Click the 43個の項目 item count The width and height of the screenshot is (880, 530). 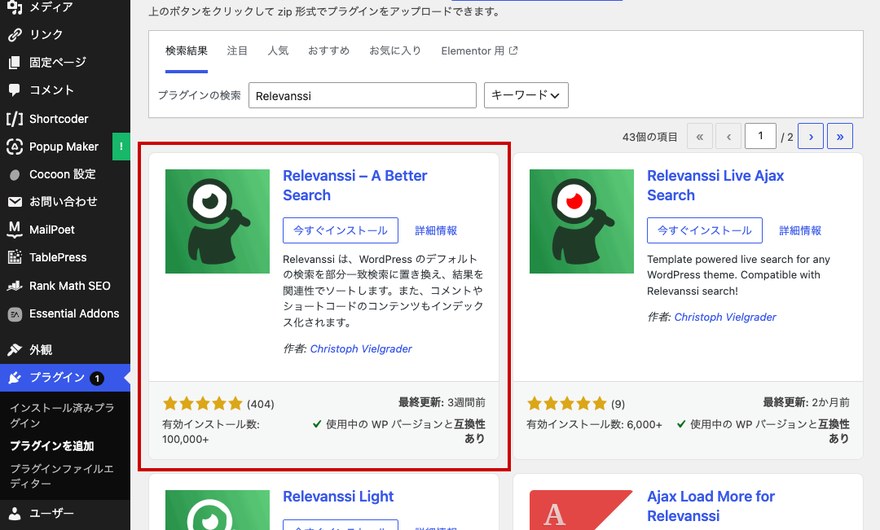click(650, 136)
